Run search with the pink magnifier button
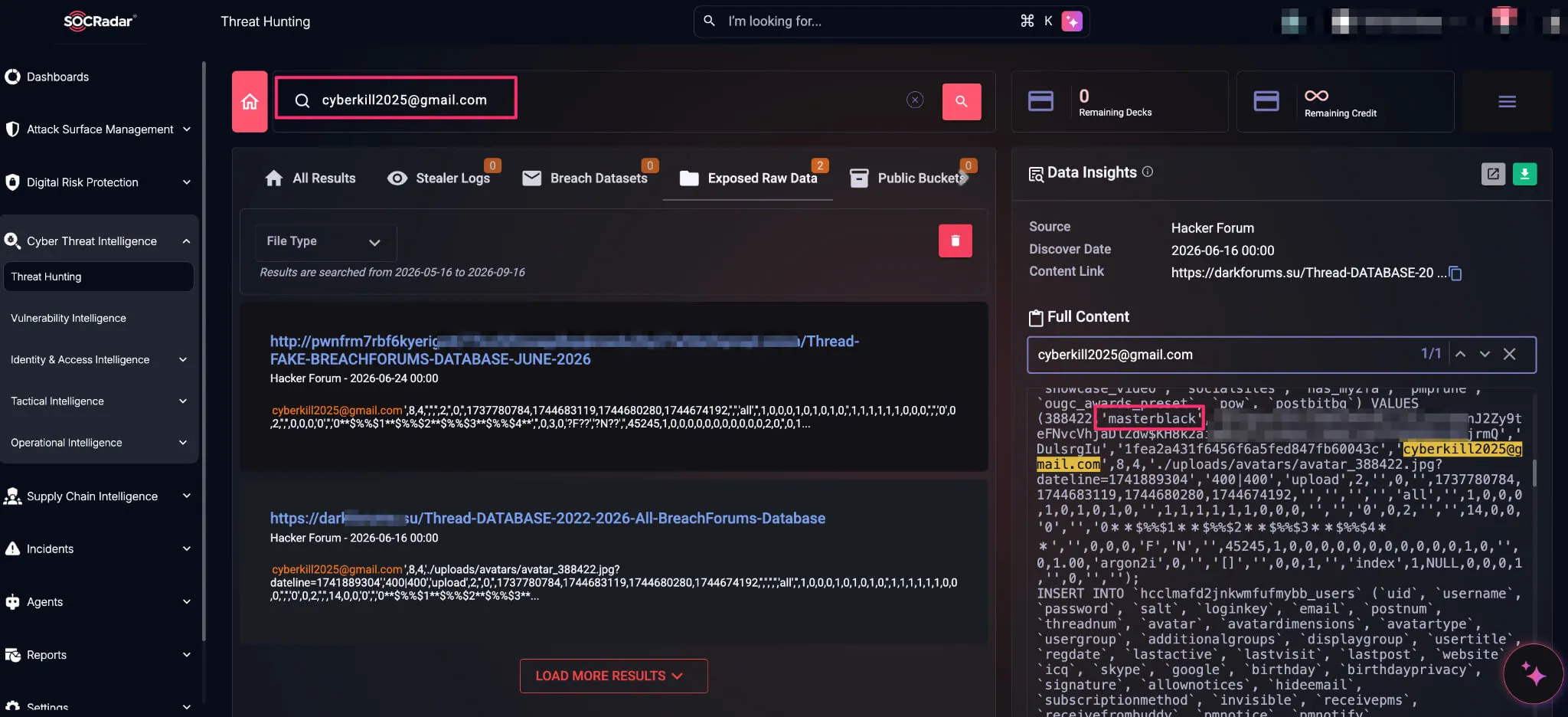 tap(962, 101)
